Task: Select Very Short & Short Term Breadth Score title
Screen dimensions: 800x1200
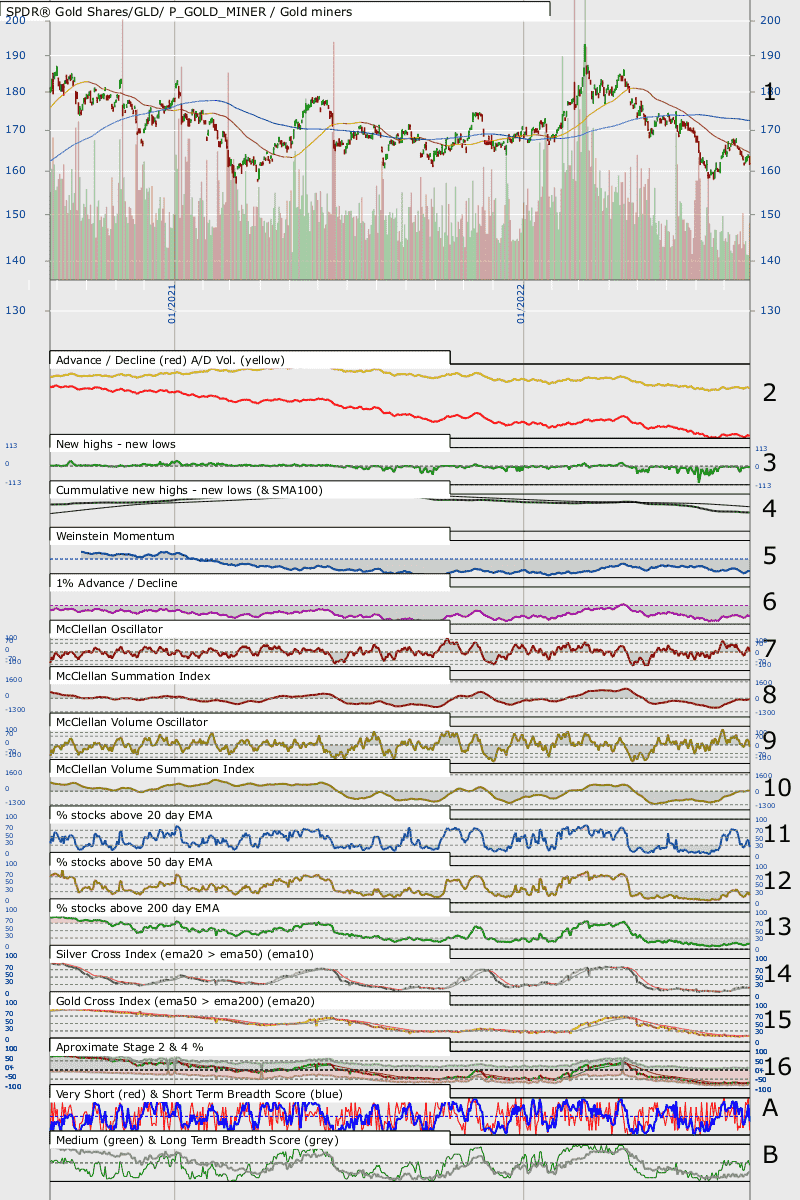Action: [200, 1094]
